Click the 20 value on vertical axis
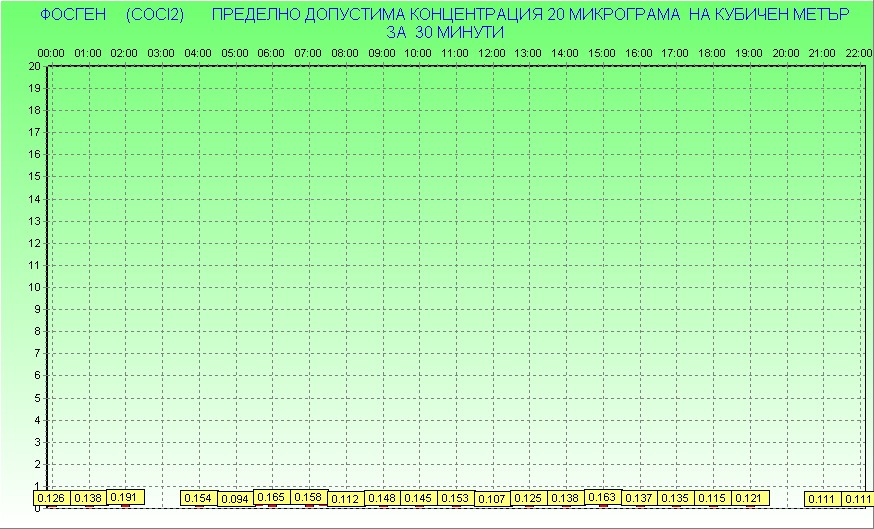 click(35, 66)
